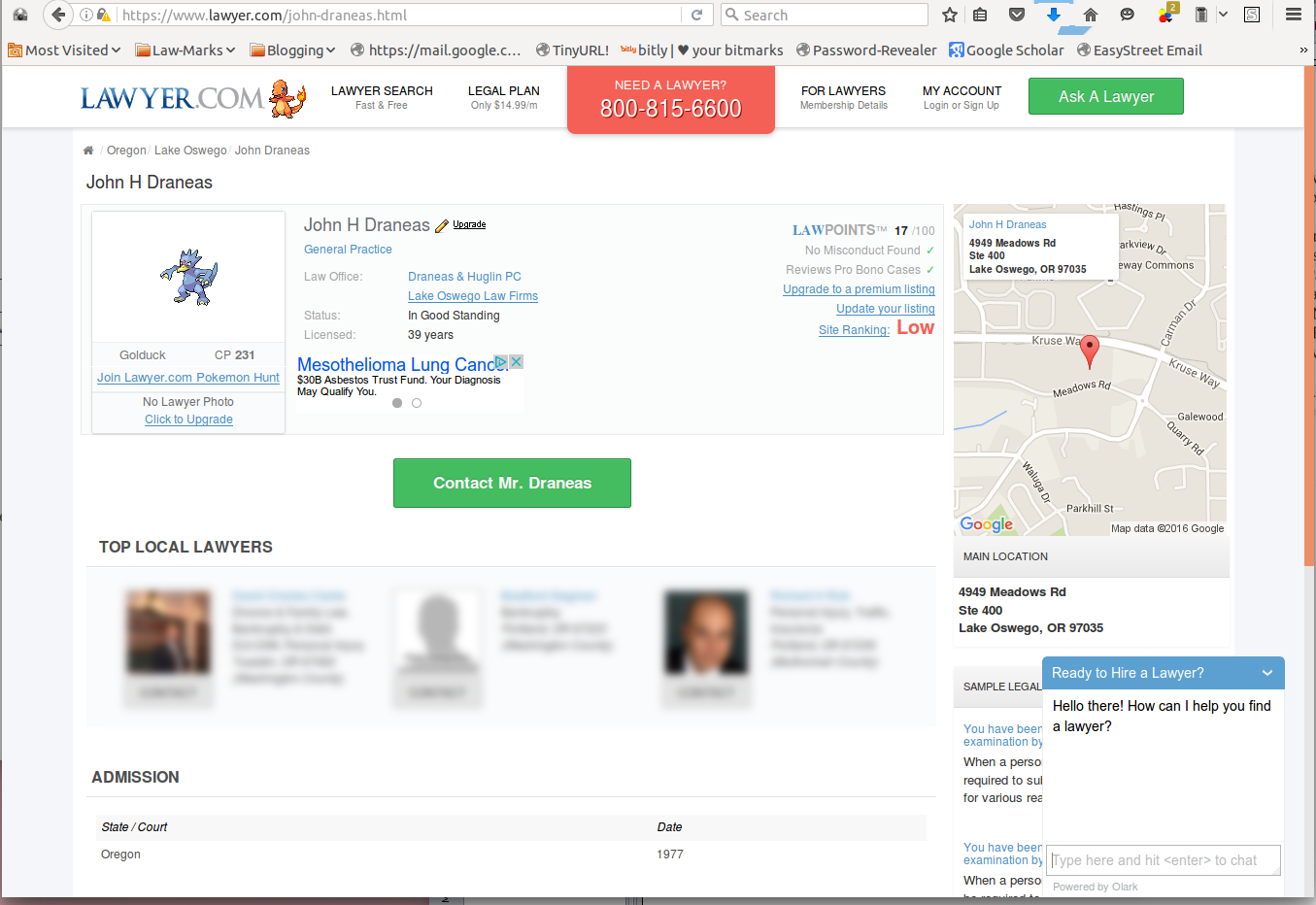The image size is (1316, 905).
Task: Open the Mesothelioma Lung Cancer ad
Action: point(402,365)
